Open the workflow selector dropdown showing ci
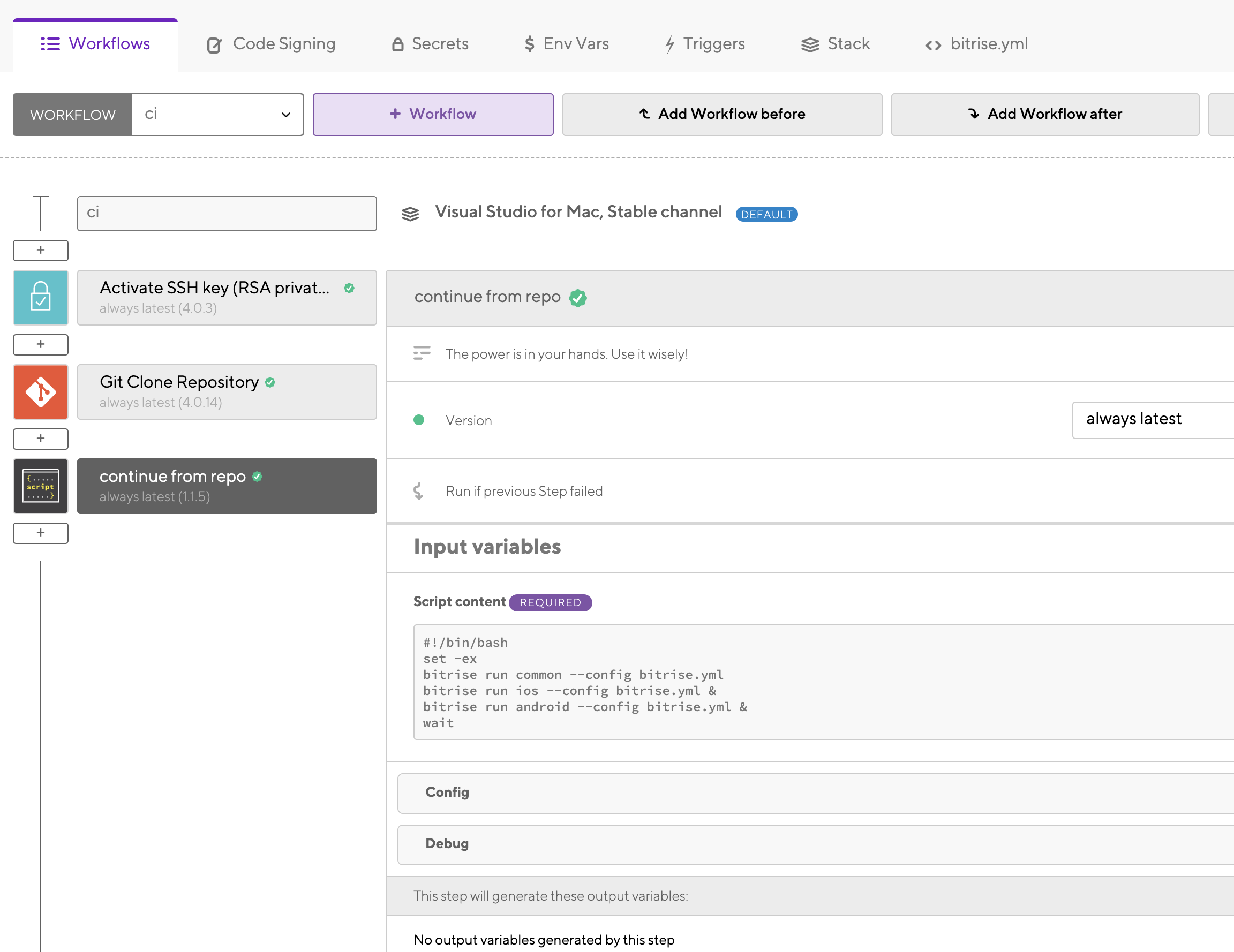This screenshot has width=1234, height=952. [217, 114]
